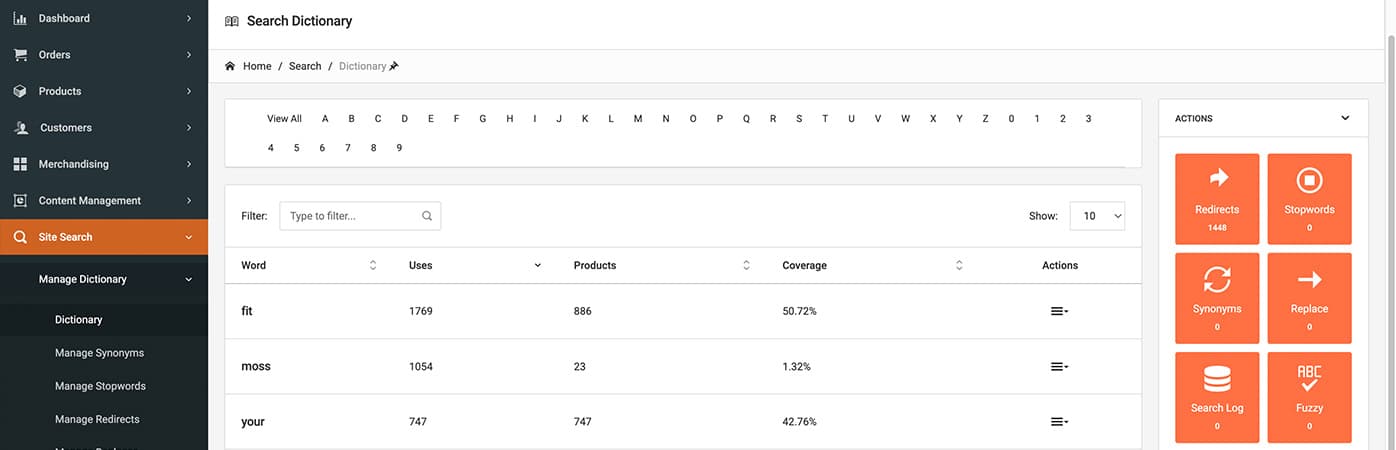Expand the Merchandising sidebar menu
This screenshot has height=450, width=1396.
coord(104,164)
